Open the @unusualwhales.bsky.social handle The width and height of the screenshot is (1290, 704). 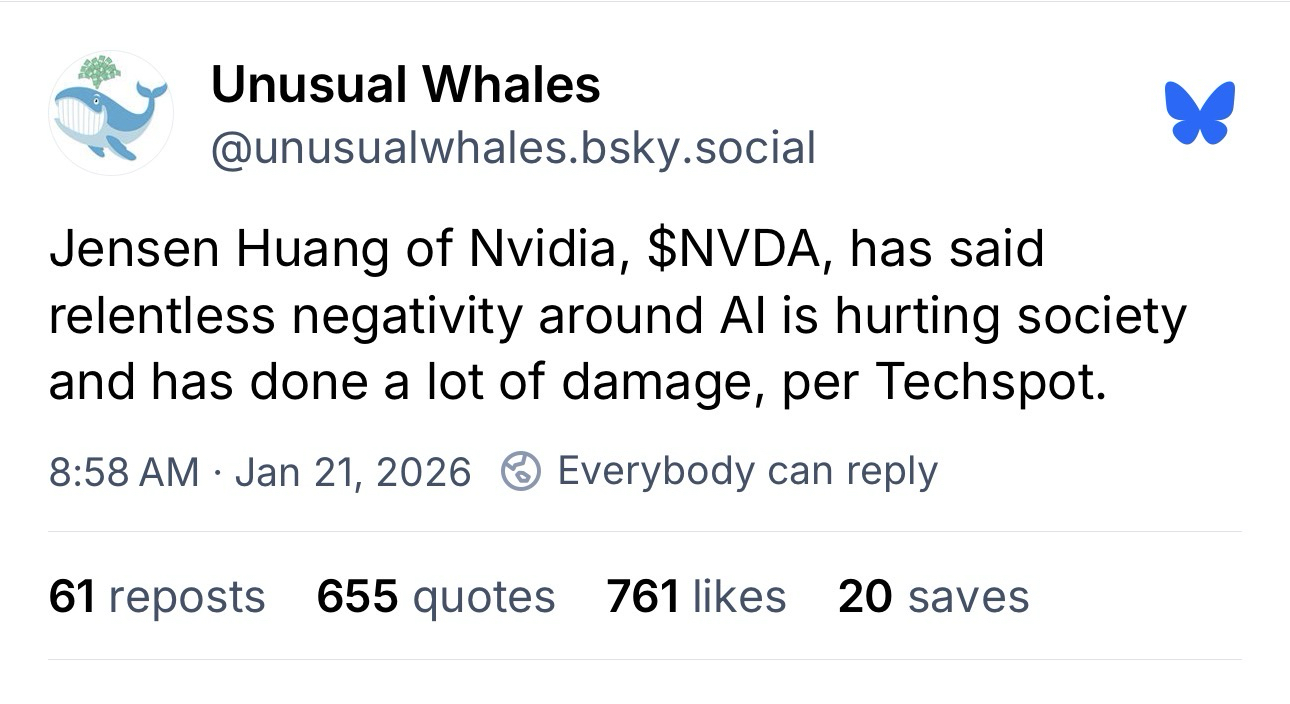click(x=513, y=148)
